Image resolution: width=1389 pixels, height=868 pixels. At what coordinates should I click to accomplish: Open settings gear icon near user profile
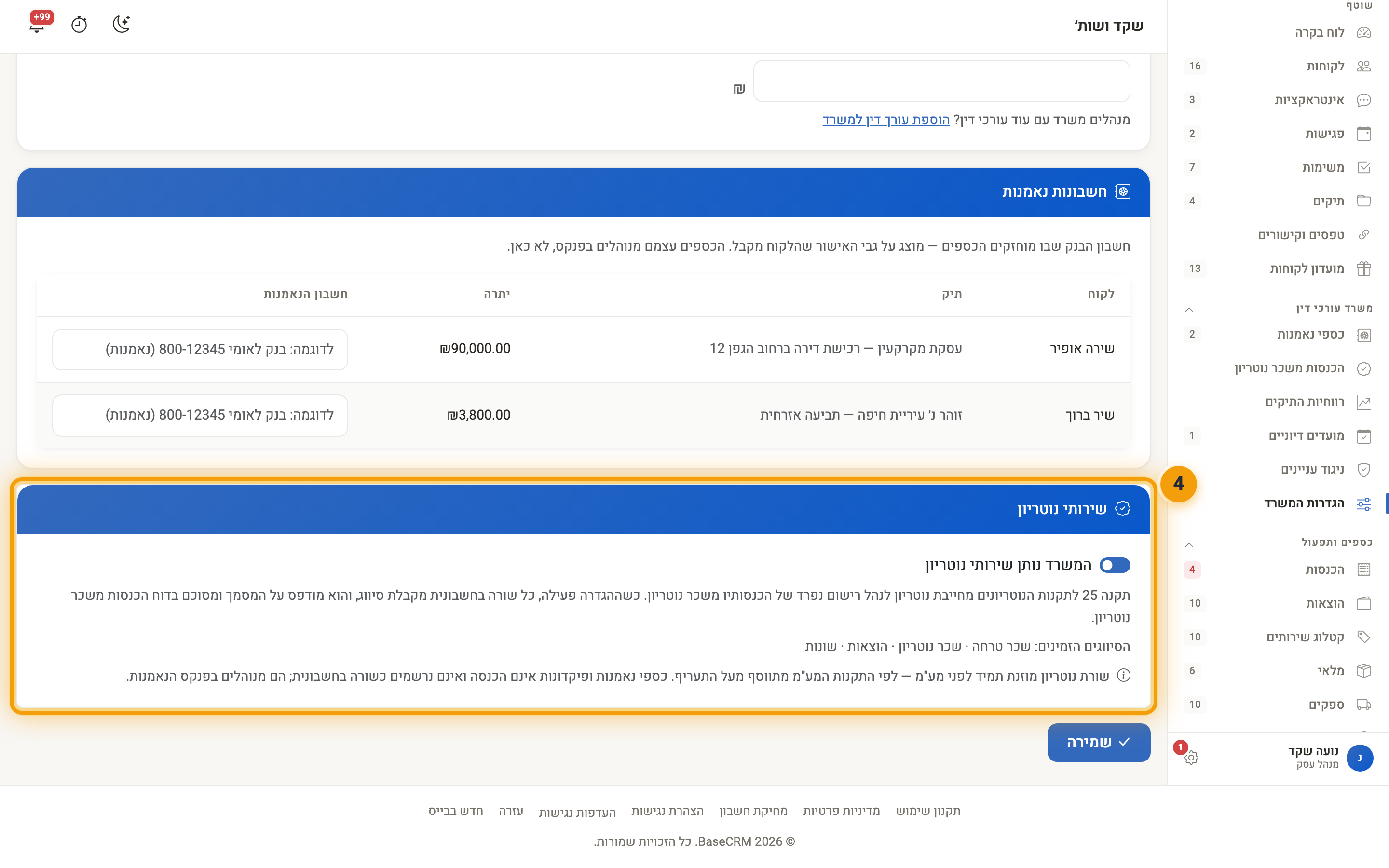click(1191, 758)
